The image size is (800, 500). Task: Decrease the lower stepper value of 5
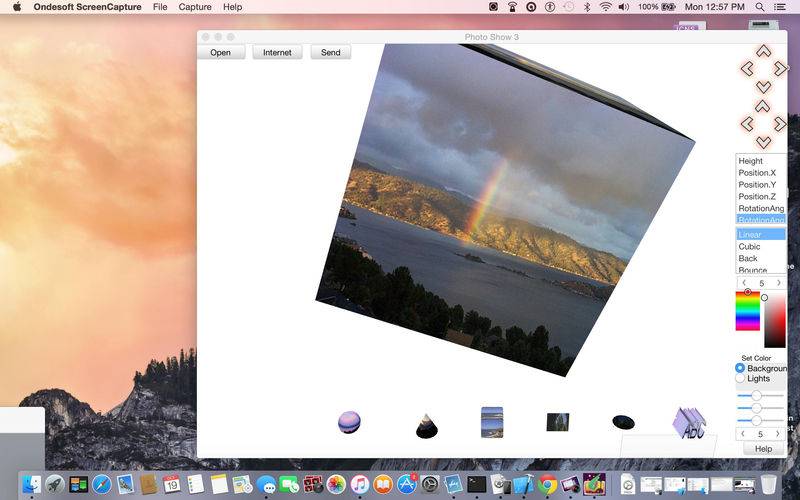[743, 434]
